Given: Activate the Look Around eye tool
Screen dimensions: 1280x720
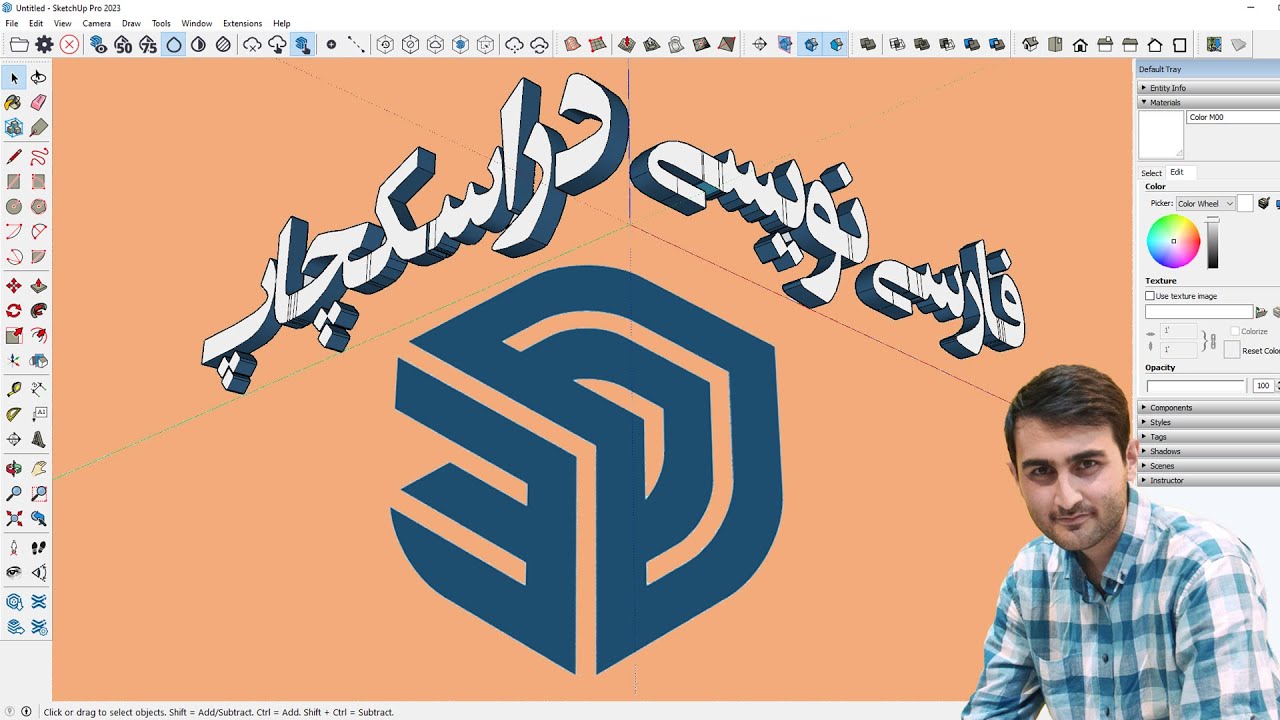Looking at the screenshot, I should pos(14,572).
